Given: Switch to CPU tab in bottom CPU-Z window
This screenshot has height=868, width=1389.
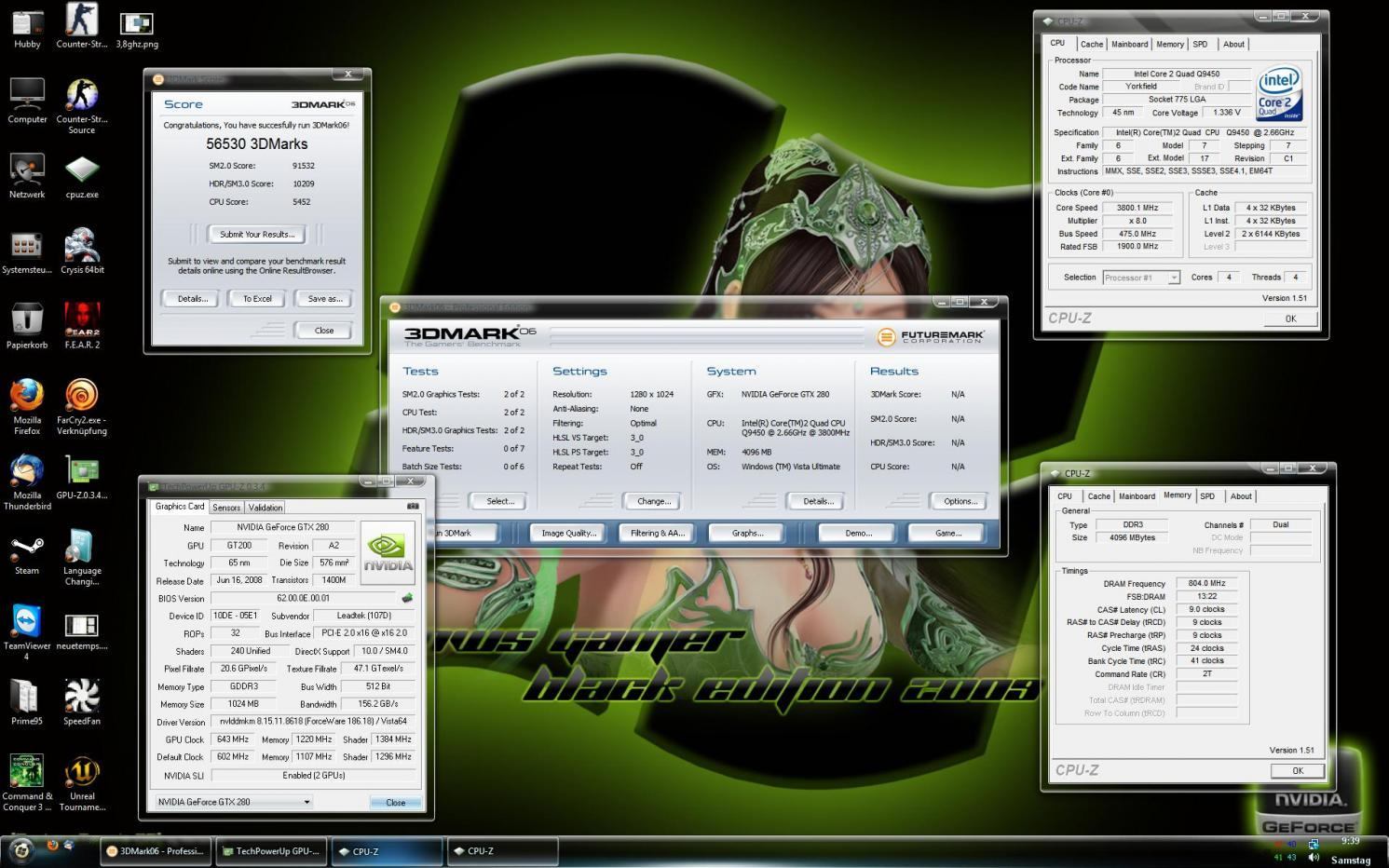Looking at the screenshot, I should tap(1065, 496).
